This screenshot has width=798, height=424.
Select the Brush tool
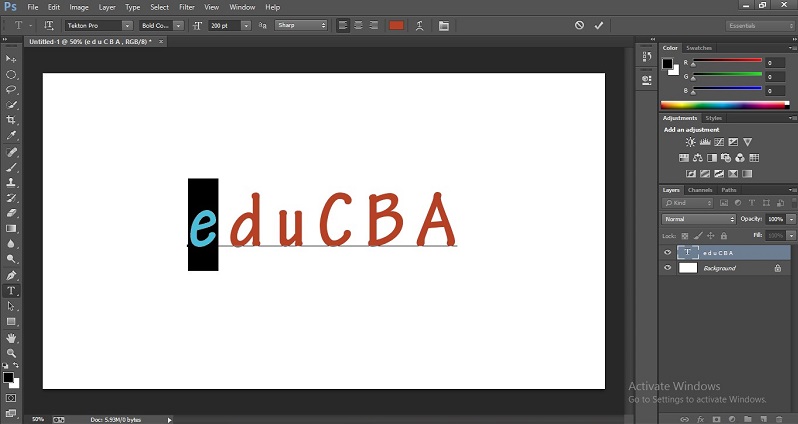(x=11, y=167)
